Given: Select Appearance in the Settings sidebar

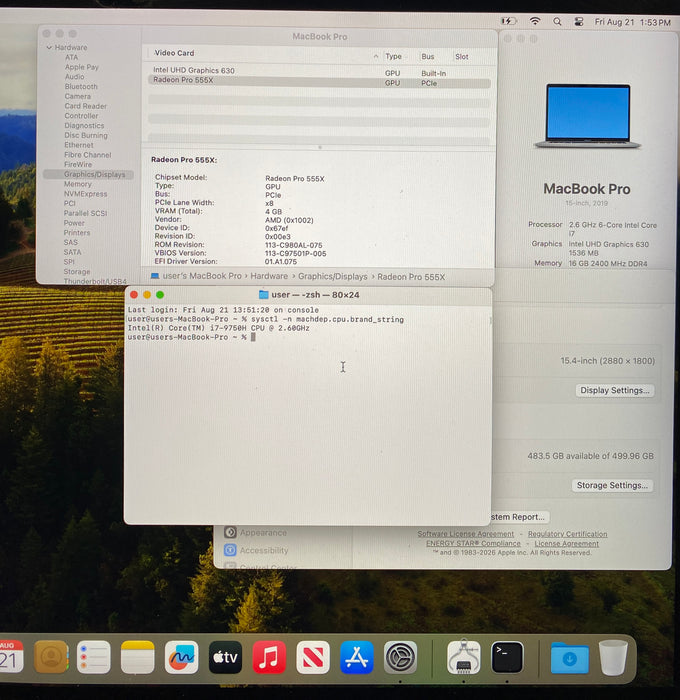Looking at the screenshot, I should pyautogui.click(x=263, y=533).
